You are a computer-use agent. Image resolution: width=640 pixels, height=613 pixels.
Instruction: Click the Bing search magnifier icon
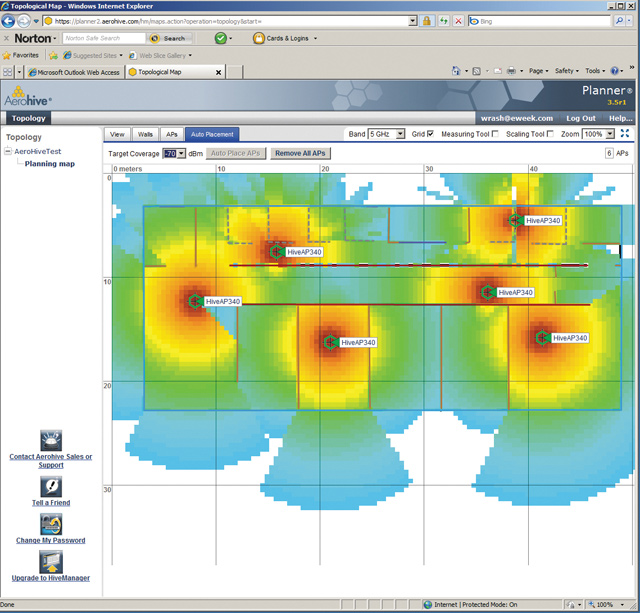click(x=620, y=21)
